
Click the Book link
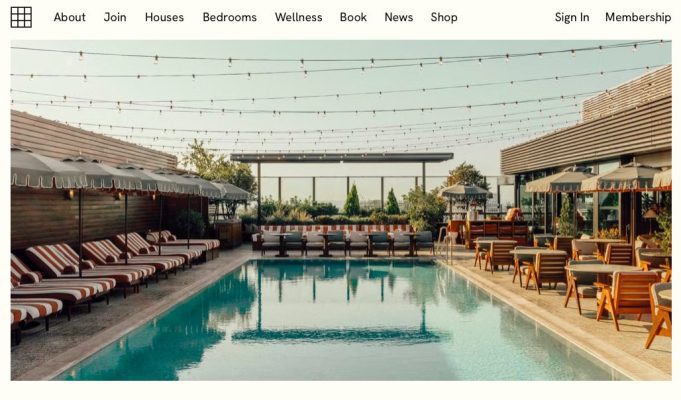tap(353, 17)
